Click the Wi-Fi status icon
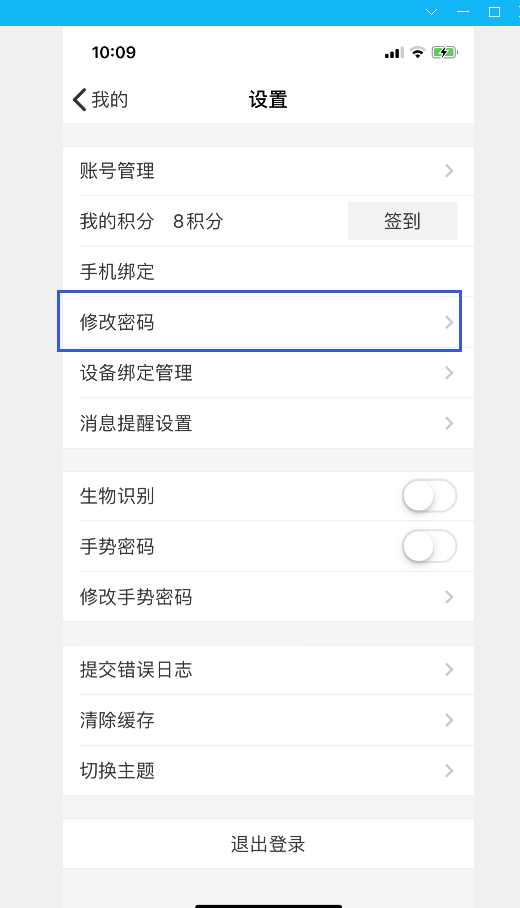The image size is (520, 908). point(417,53)
